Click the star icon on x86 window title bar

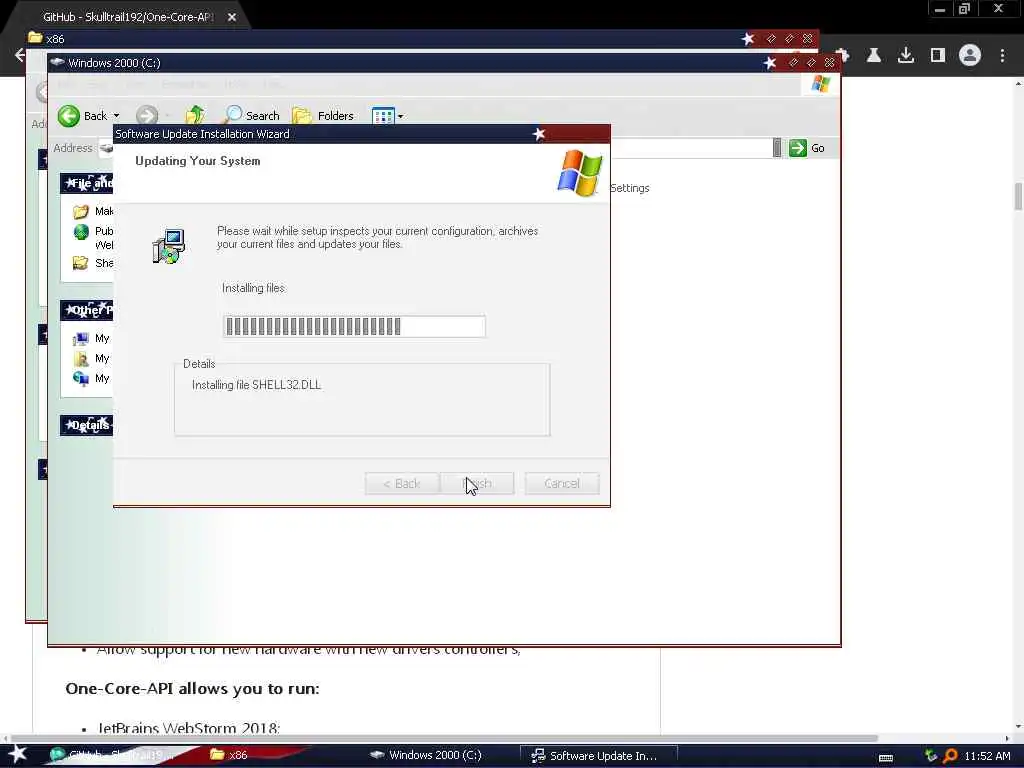point(748,39)
